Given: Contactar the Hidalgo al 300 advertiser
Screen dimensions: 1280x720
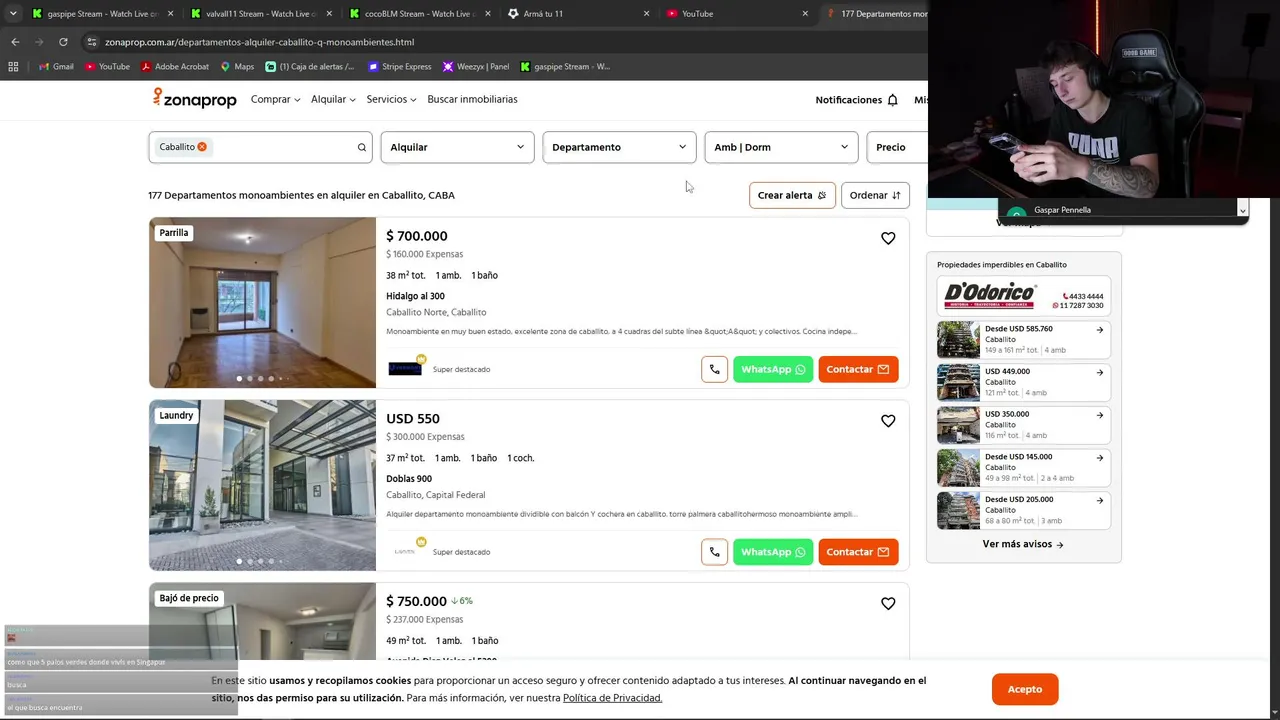Looking at the screenshot, I should tap(858, 369).
